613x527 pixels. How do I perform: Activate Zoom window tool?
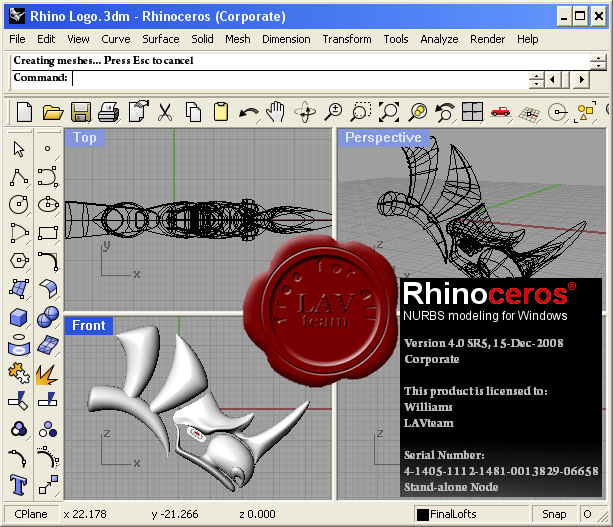(360, 112)
